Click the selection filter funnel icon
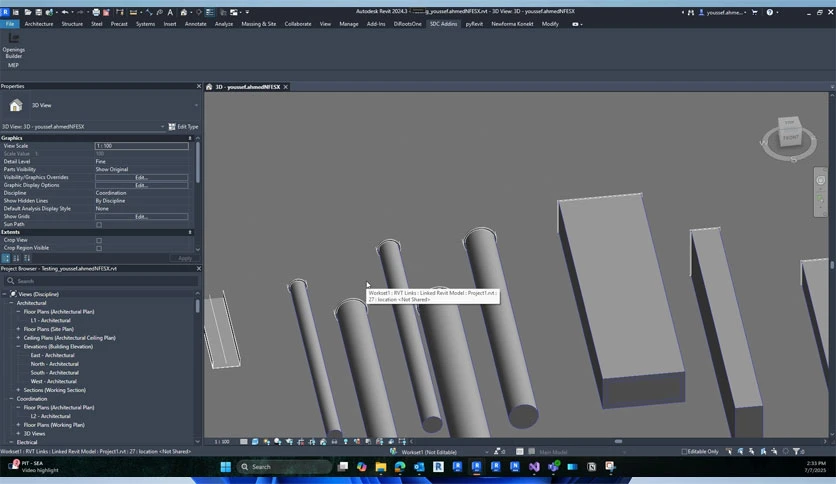 (x=796, y=451)
